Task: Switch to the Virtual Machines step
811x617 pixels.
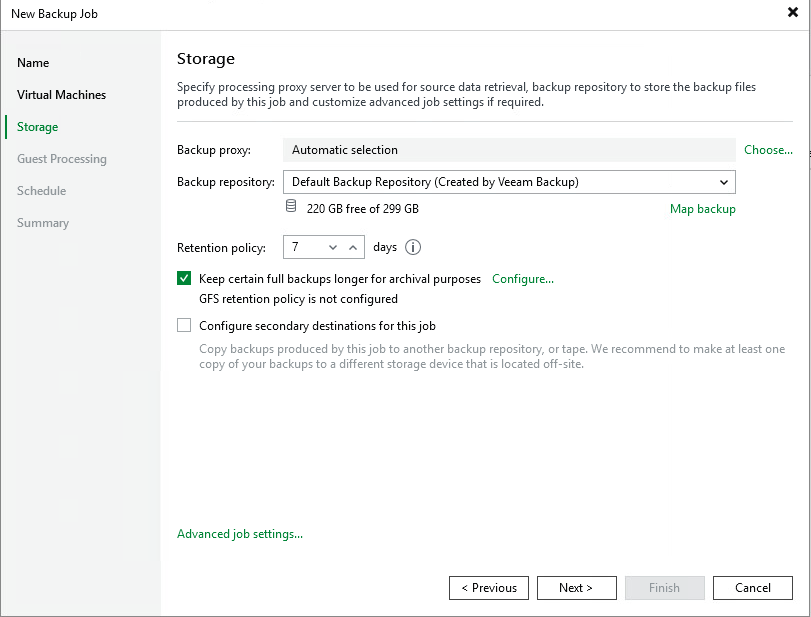Action: click(61, 94)
